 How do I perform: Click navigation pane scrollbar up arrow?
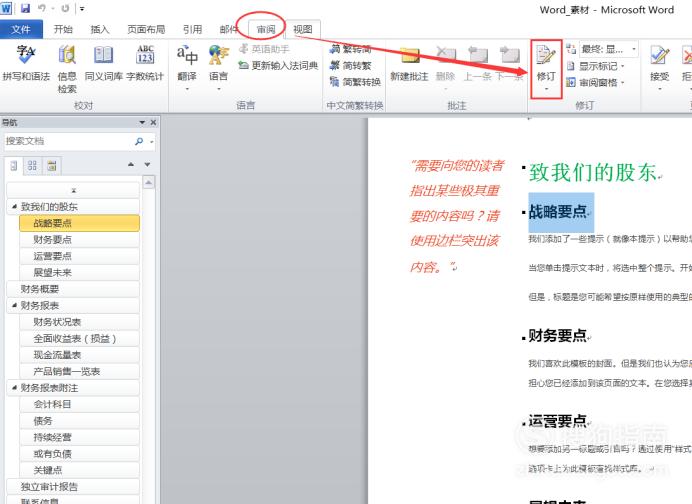click(x=149, y=182)
